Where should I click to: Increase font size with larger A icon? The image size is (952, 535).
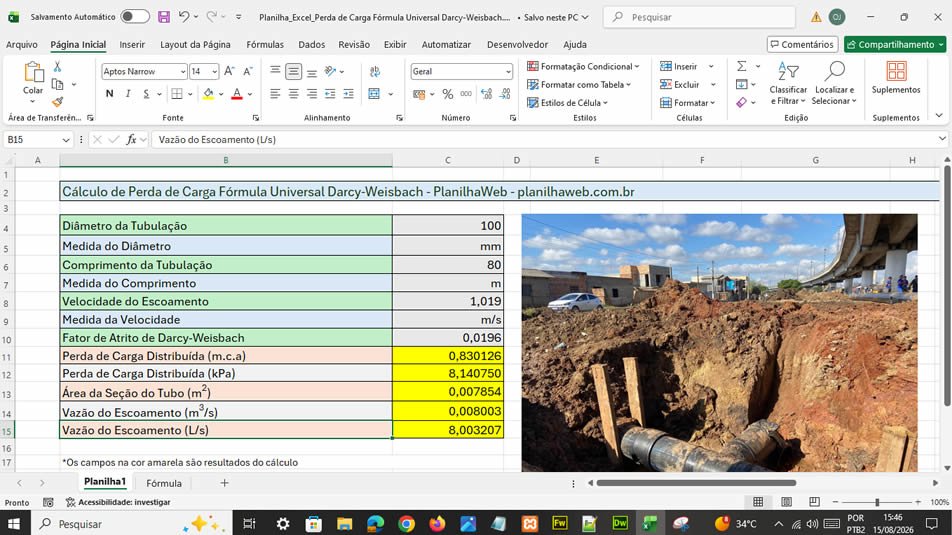[x=229, y=71]
